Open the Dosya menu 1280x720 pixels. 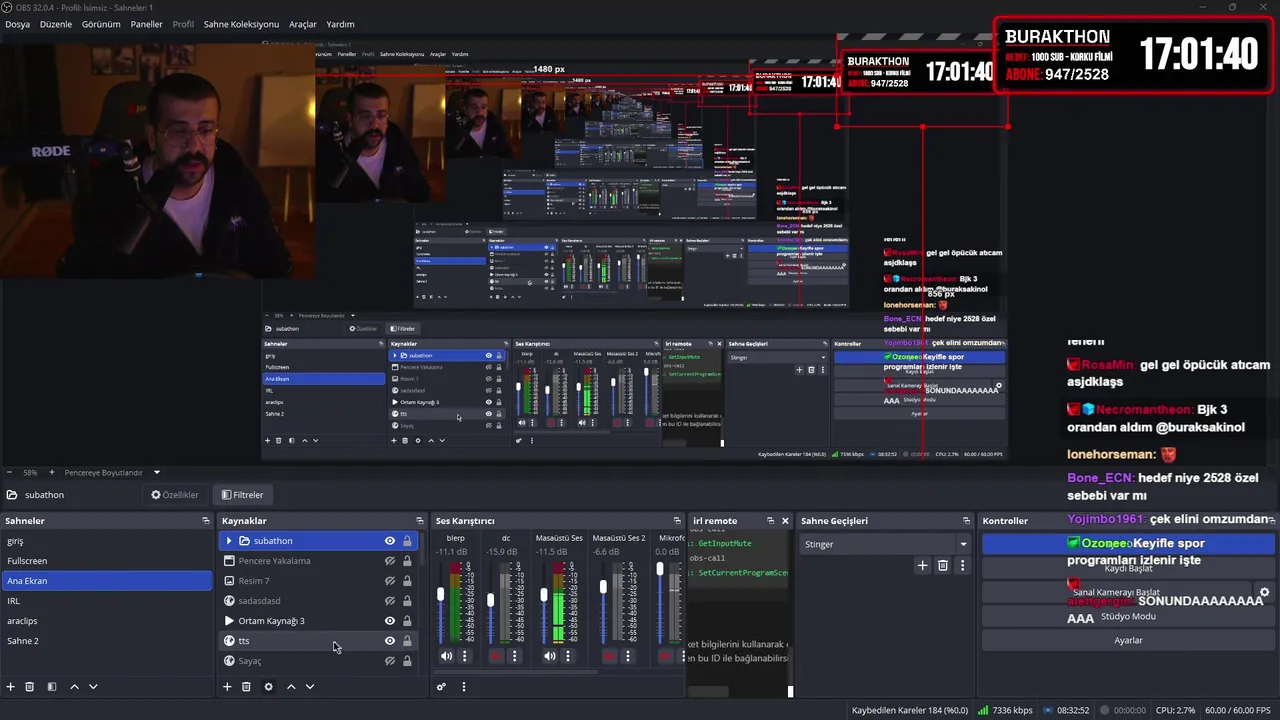click(x=17, y=24)
